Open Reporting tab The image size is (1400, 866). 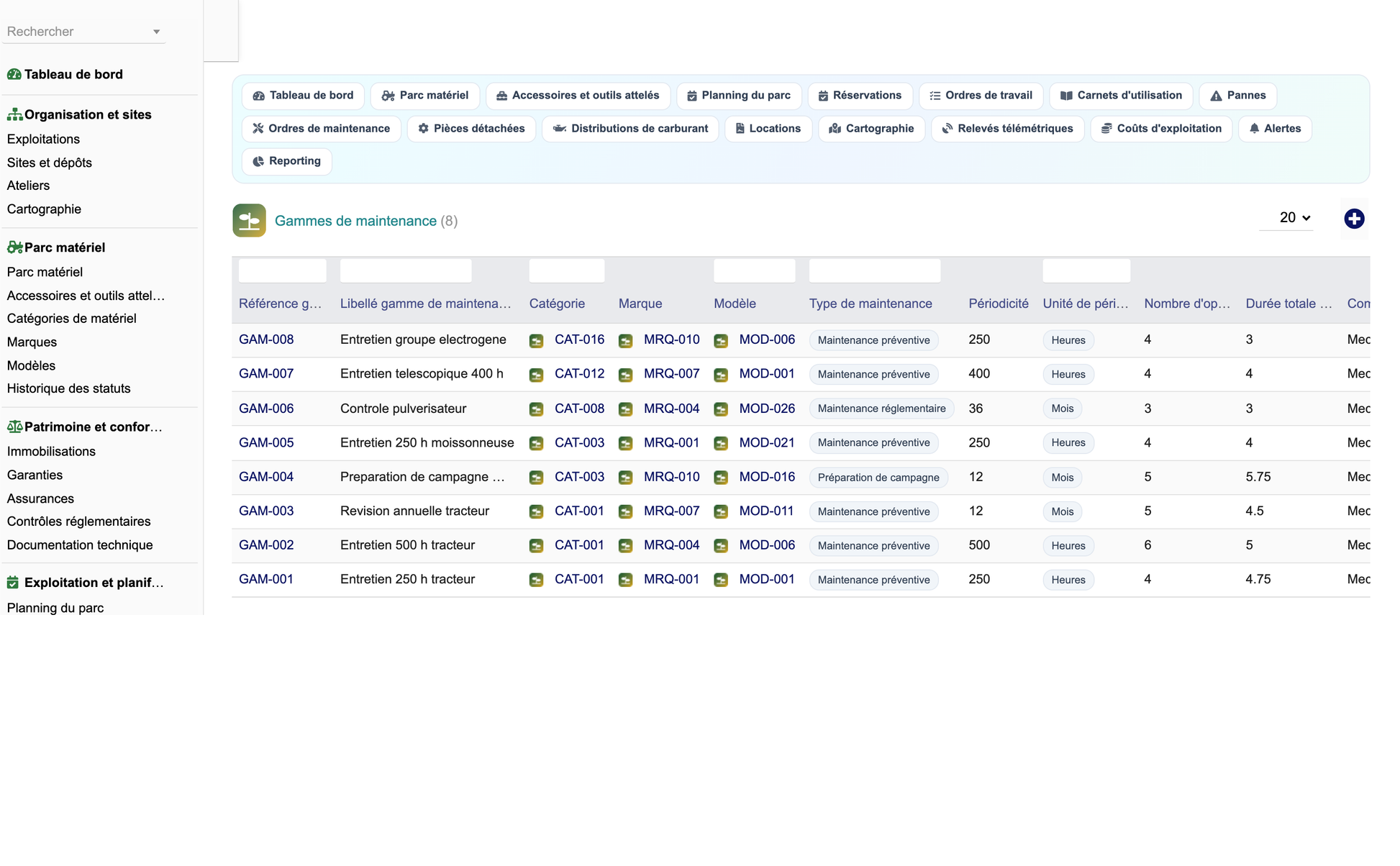click(286, 162)
